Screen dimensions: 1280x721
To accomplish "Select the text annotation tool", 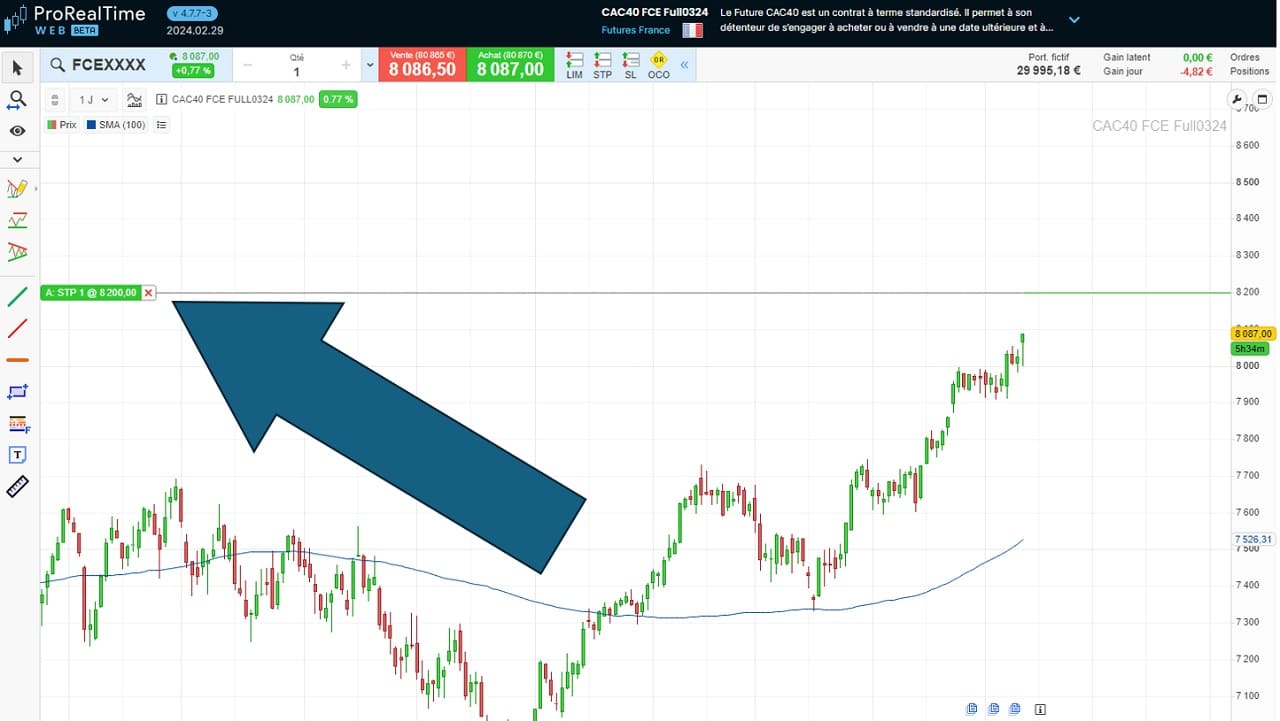I will click(18, 455).
